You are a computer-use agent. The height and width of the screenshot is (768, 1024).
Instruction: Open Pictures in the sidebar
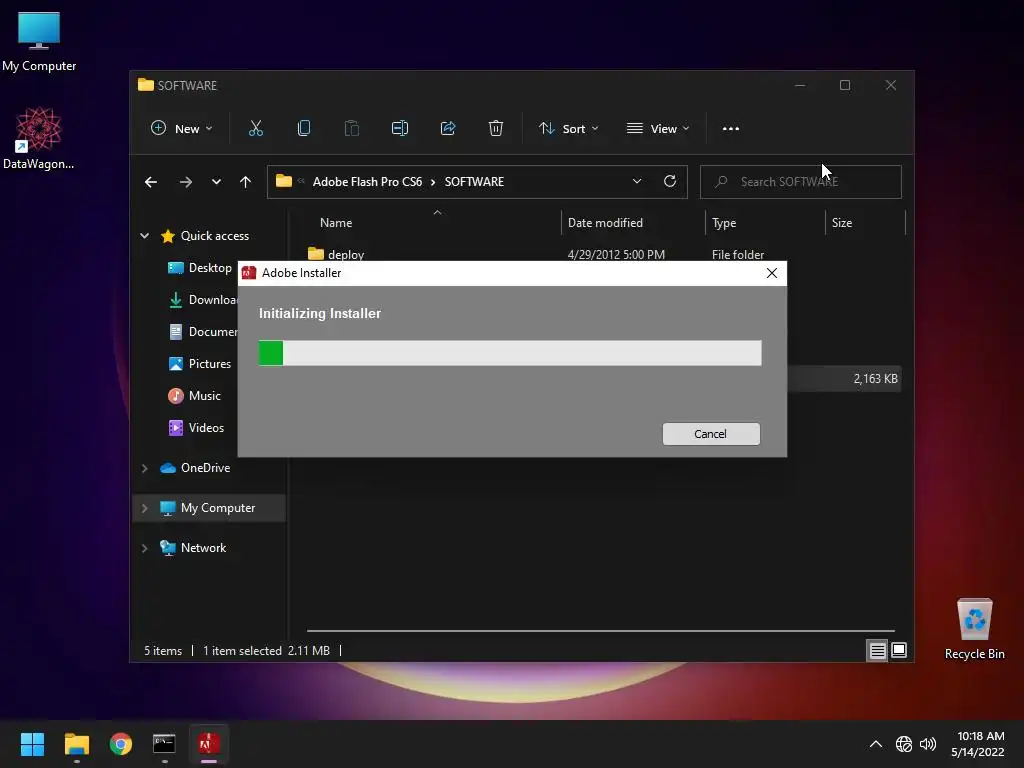pos(200,364)
